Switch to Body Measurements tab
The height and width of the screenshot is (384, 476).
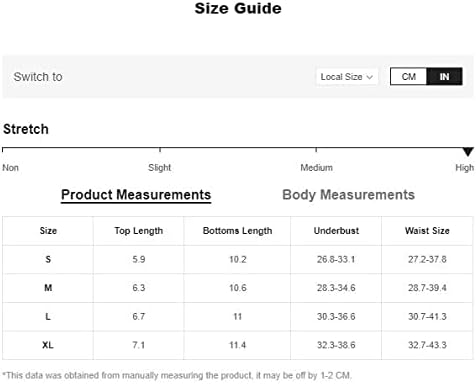(348, 195)
